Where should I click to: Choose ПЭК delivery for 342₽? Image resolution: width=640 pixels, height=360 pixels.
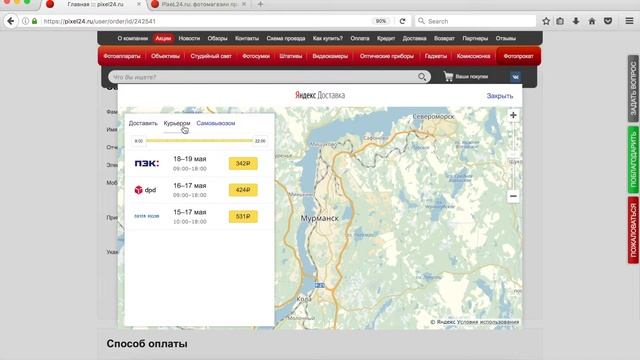(x=243, y=163)
